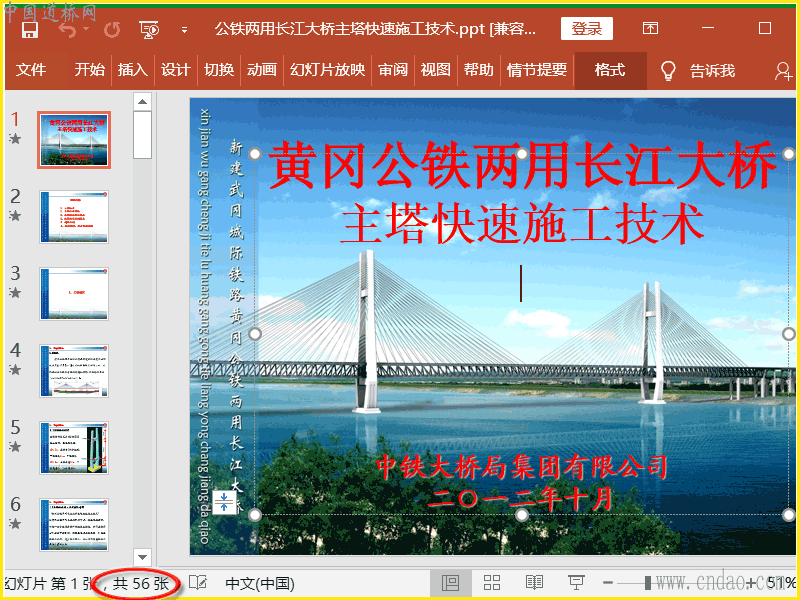Image resolution: width=800 pixels, height=600 pixels.
Task: Open the 情节提要 tab
Action: click(x=537, y=69)
